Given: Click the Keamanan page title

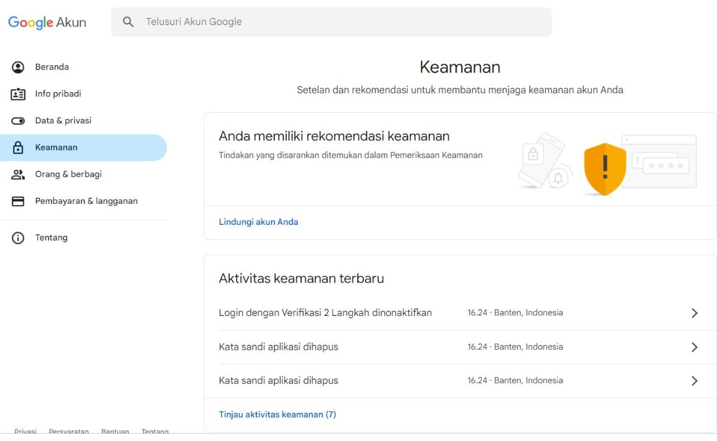Looking at the screenshot, I should (460, 67).
